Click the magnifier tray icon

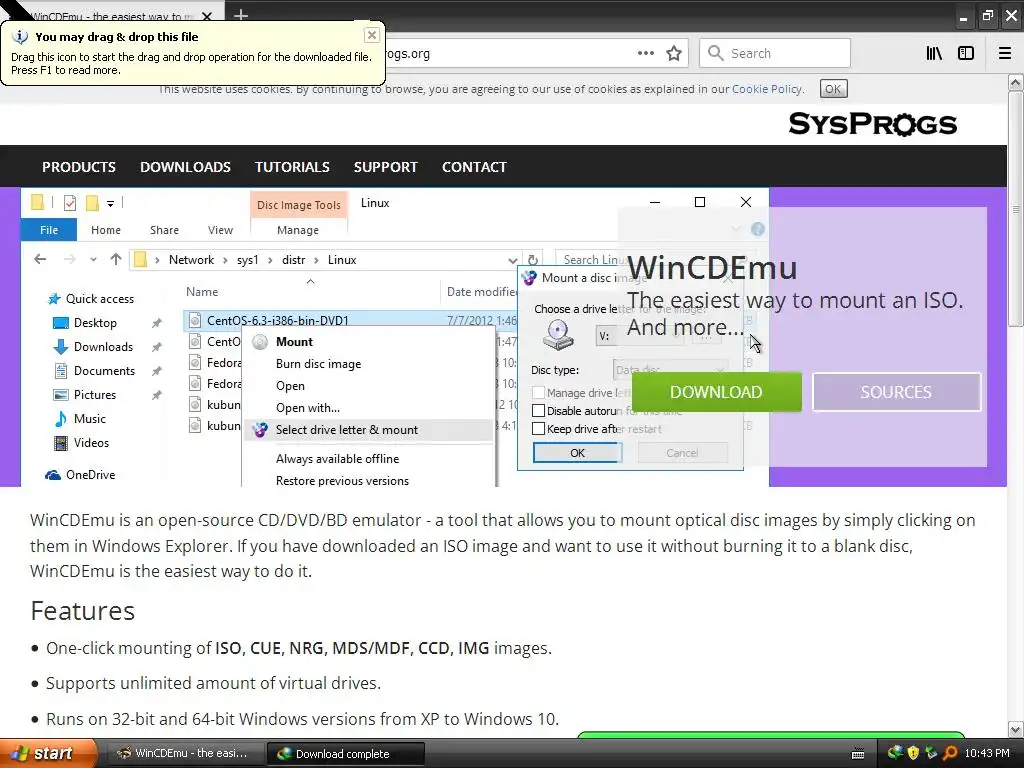[x=950, y=753]
